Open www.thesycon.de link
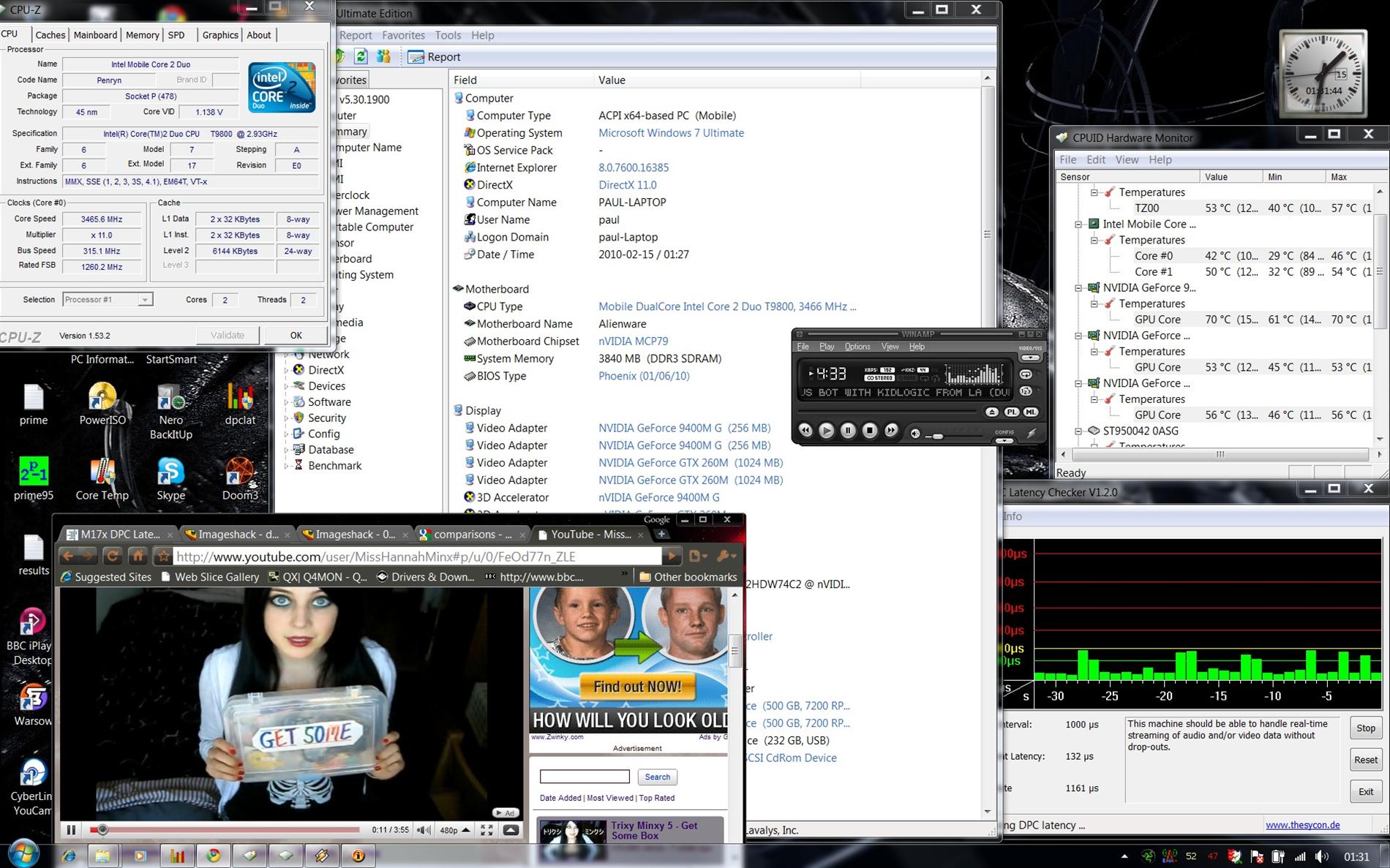The height and width of the screenshot is (868, 1390). 1302,825
